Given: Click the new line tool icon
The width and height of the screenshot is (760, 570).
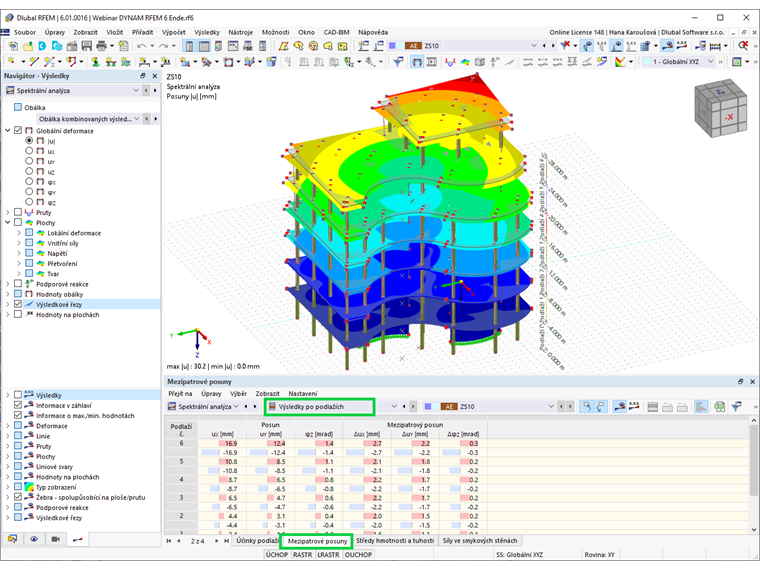Looking at the screenshot, I should click(x=33, y=62).
